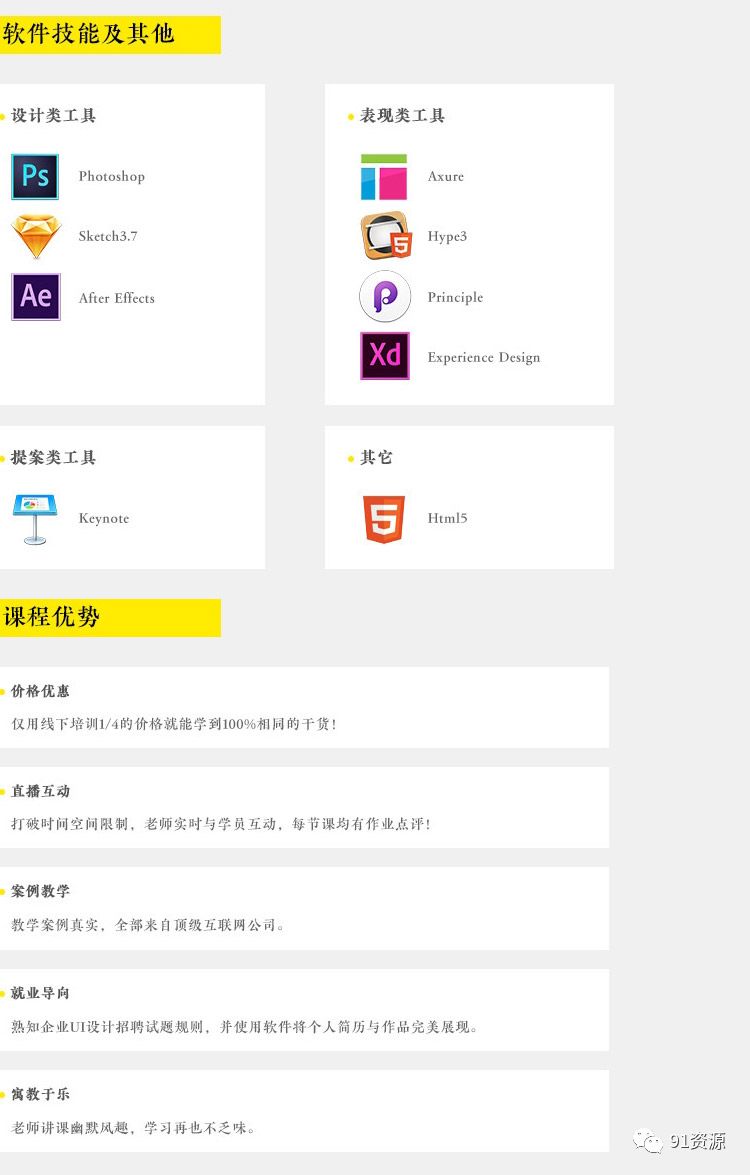This screenshot has height=1175, width=750.
Task: Click the line 打破时间空间限制
Action: pyautogui.click(x=221, y=824)
